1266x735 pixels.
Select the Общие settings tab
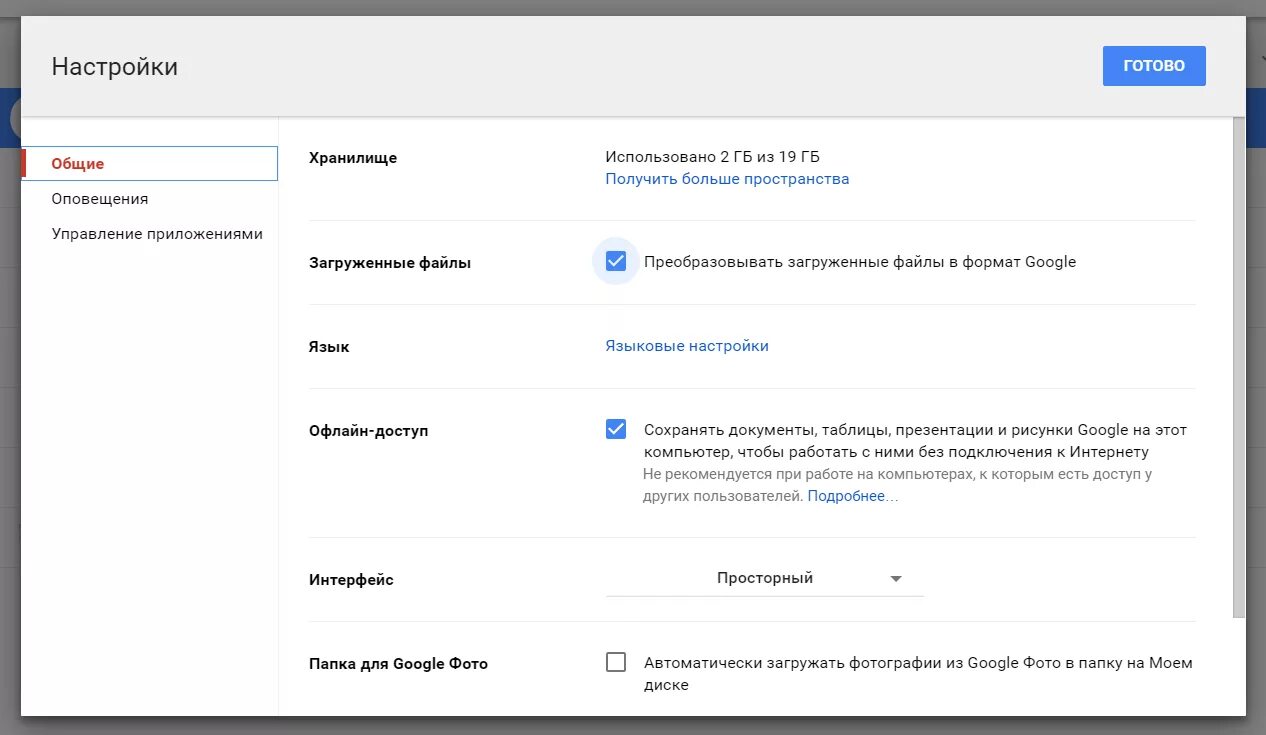pos(78,164)
